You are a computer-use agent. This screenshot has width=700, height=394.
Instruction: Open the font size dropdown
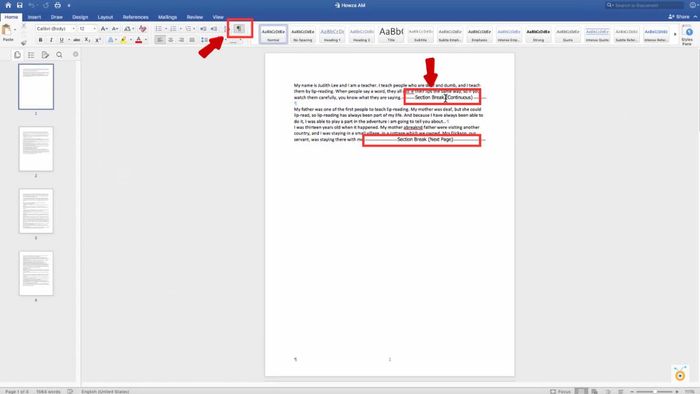coord(94,29)
